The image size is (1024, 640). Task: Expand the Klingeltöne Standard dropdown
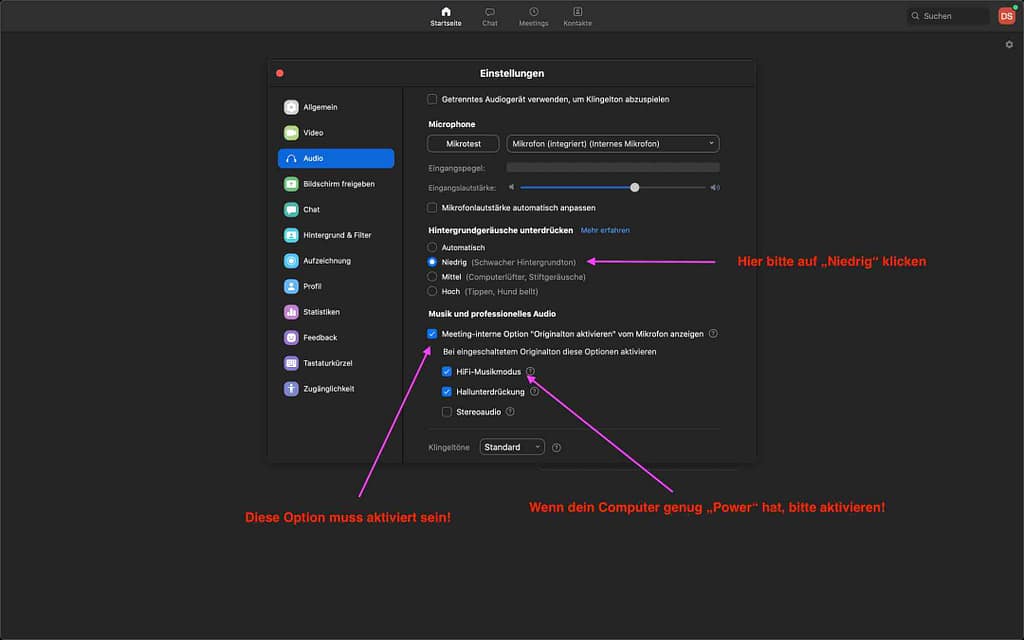tap(512, 447)
